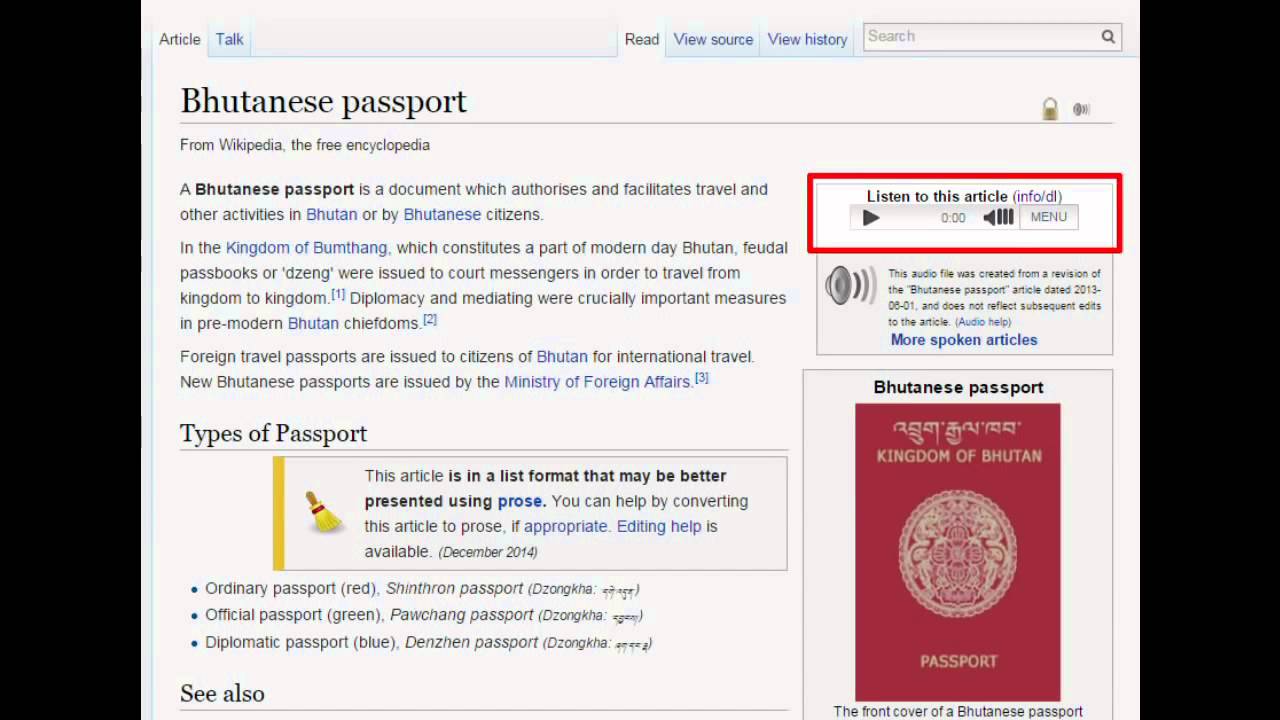Open the View source tab
Image resolution: width=1280 pixels, height=720 pixels.
click(713, 39)
